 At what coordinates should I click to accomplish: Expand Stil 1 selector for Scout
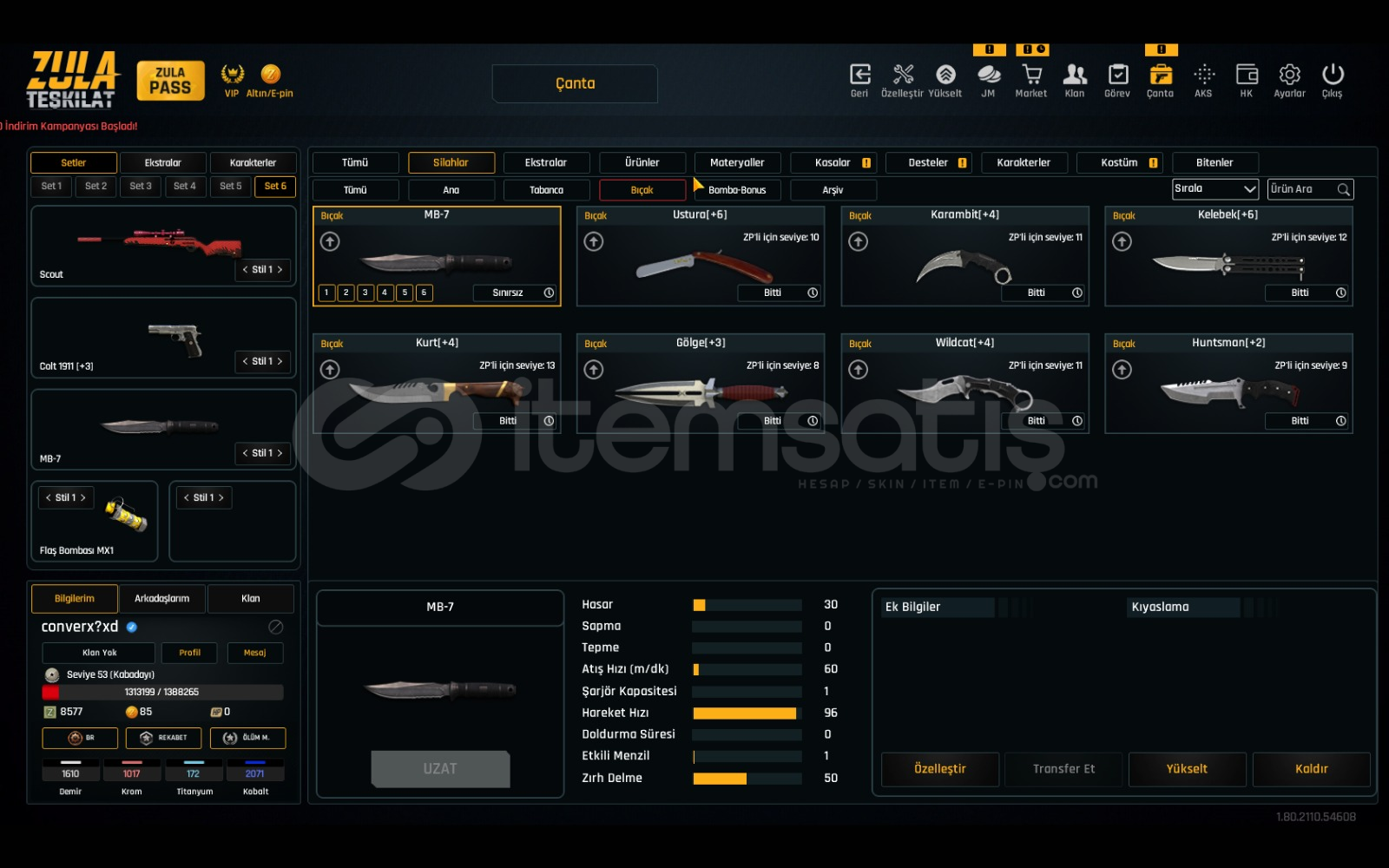(x=262, y=270)
